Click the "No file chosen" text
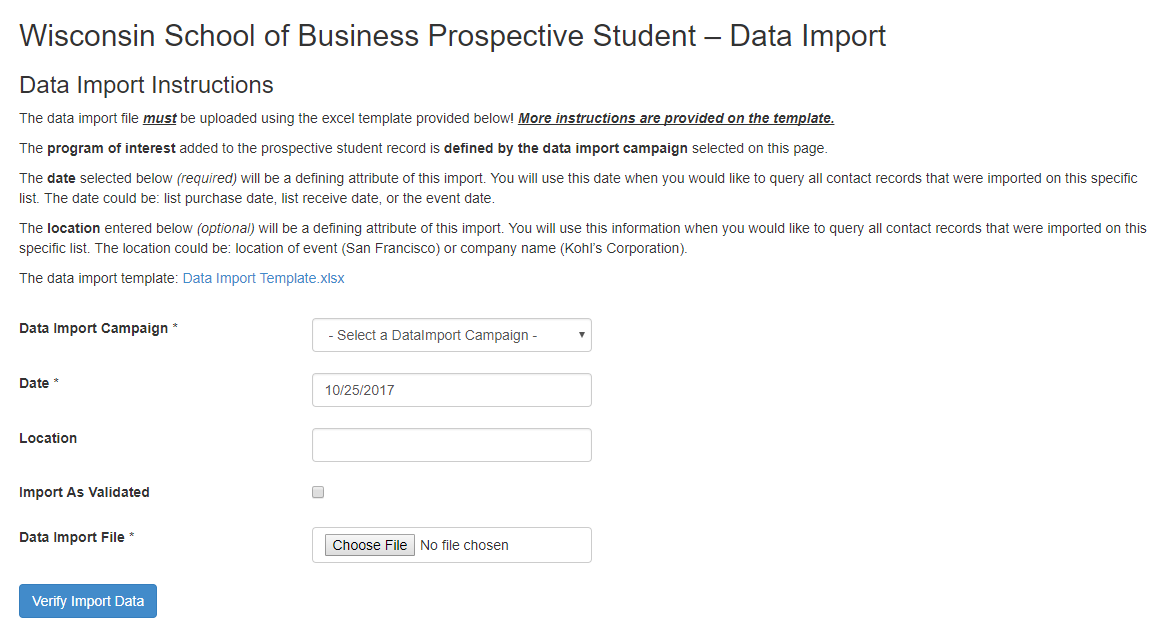Viewport: 1158px width, 630px height. [x=464, y=545]
